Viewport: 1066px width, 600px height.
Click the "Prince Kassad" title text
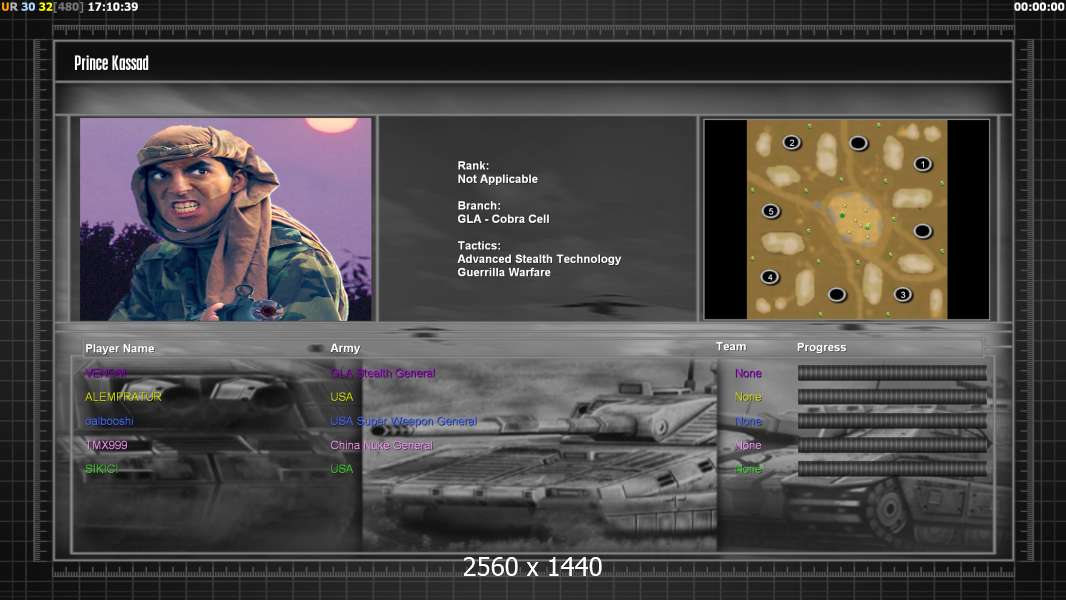111,63
